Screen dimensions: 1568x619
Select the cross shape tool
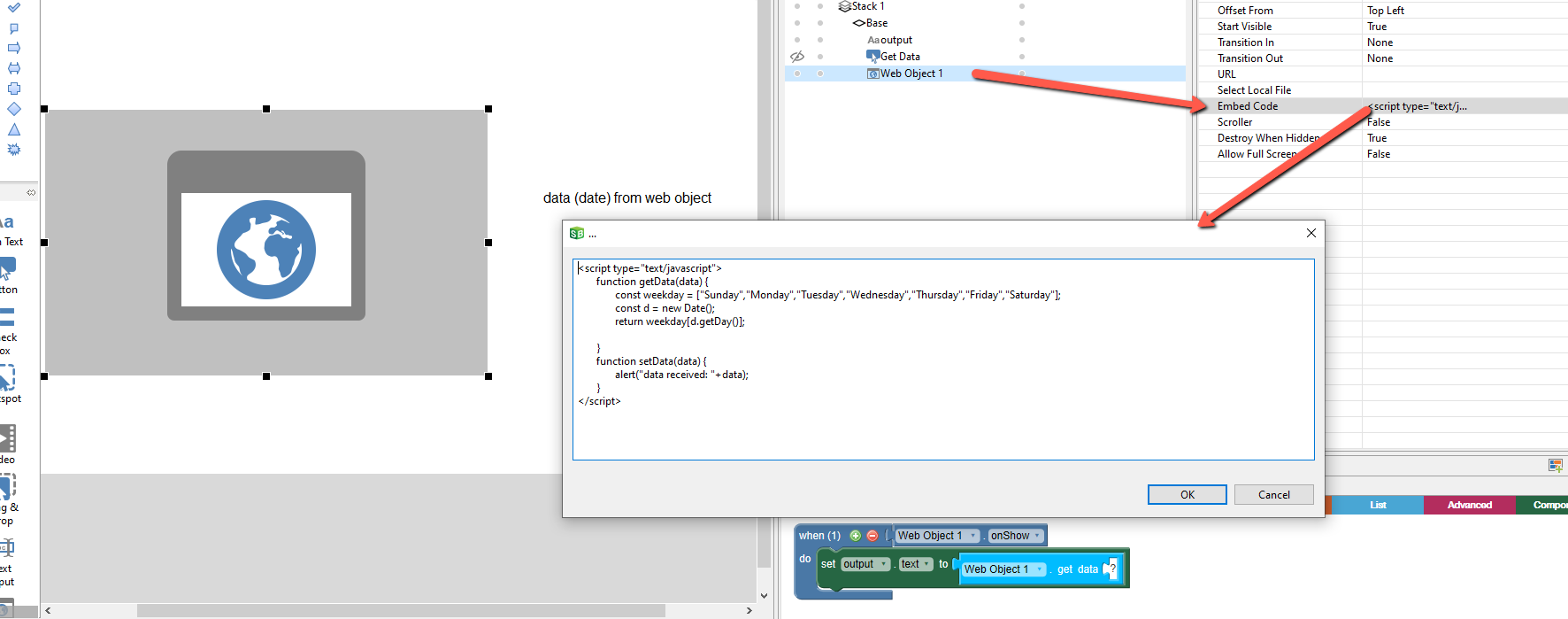(x=14, y=89)
